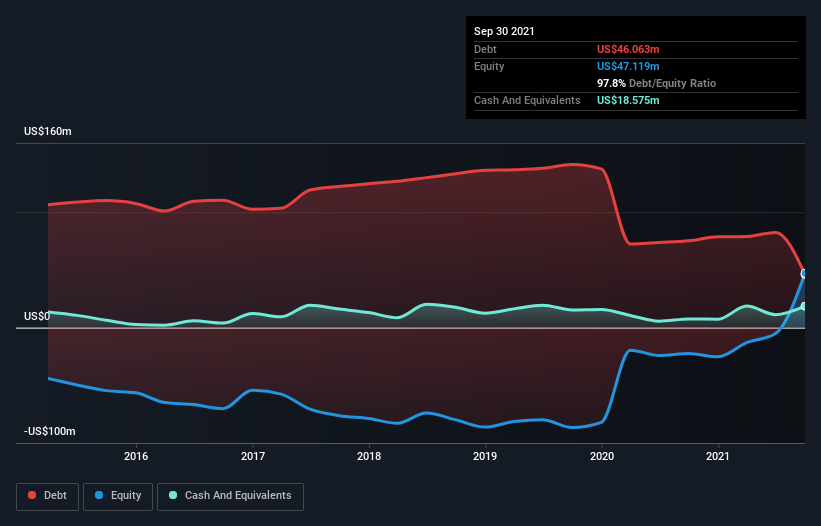Click the 2021 x-axis label
This screenshot has width=821, height=526.
(x=718, y=456)
